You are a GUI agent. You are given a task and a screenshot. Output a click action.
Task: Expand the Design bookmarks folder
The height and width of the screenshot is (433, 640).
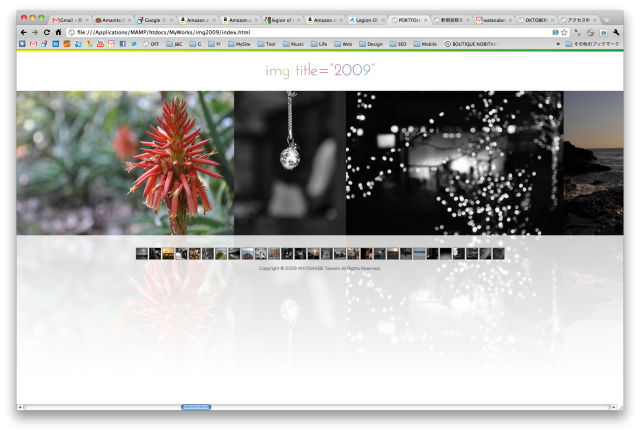pyautogui.click(x=371, y=44)
